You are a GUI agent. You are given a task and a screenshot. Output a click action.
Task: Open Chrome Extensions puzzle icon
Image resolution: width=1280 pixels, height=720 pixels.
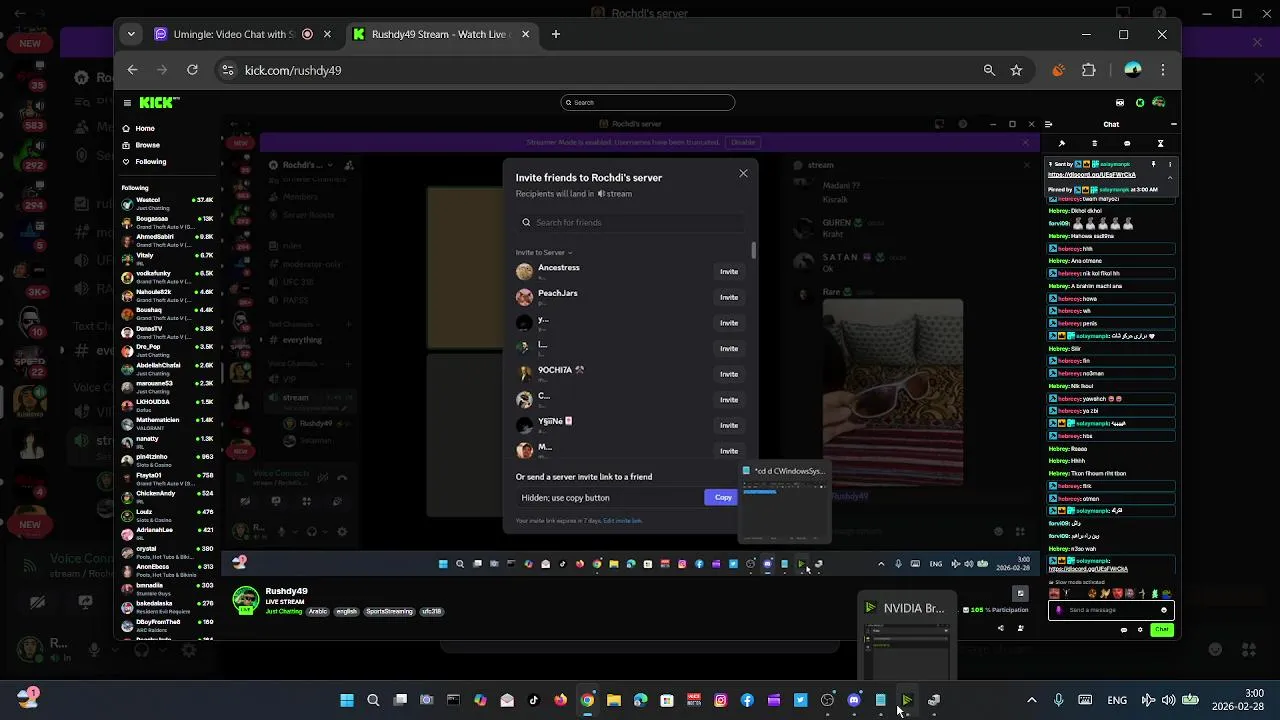point(1089,70)
